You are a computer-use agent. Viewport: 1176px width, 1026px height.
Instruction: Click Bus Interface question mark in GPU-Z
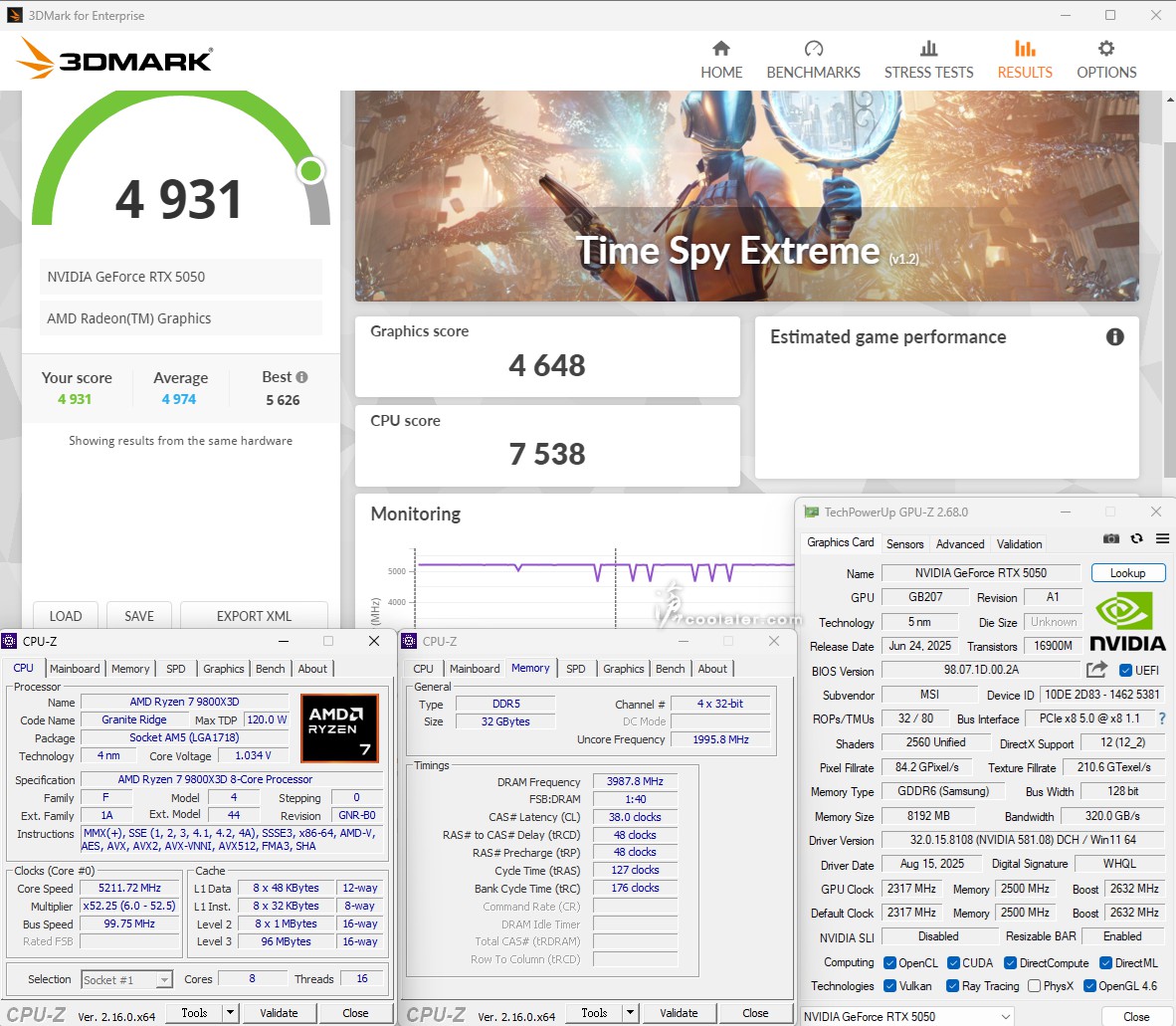coord(1162,718)
